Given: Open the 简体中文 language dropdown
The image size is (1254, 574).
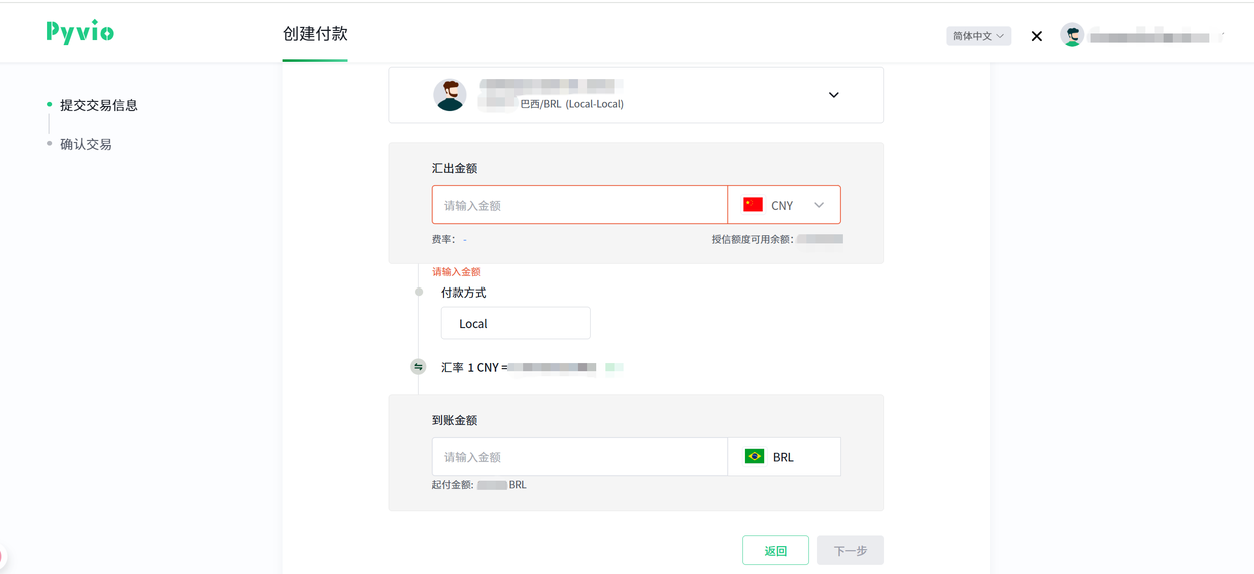Looking at the screenshot, I should 978,36.
